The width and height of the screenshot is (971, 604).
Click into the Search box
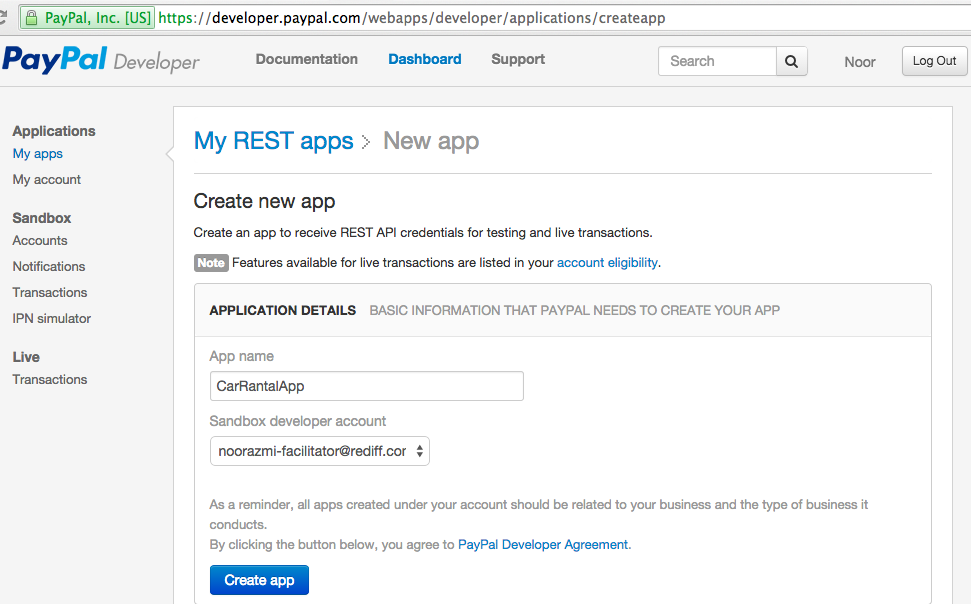coord(717,61)
